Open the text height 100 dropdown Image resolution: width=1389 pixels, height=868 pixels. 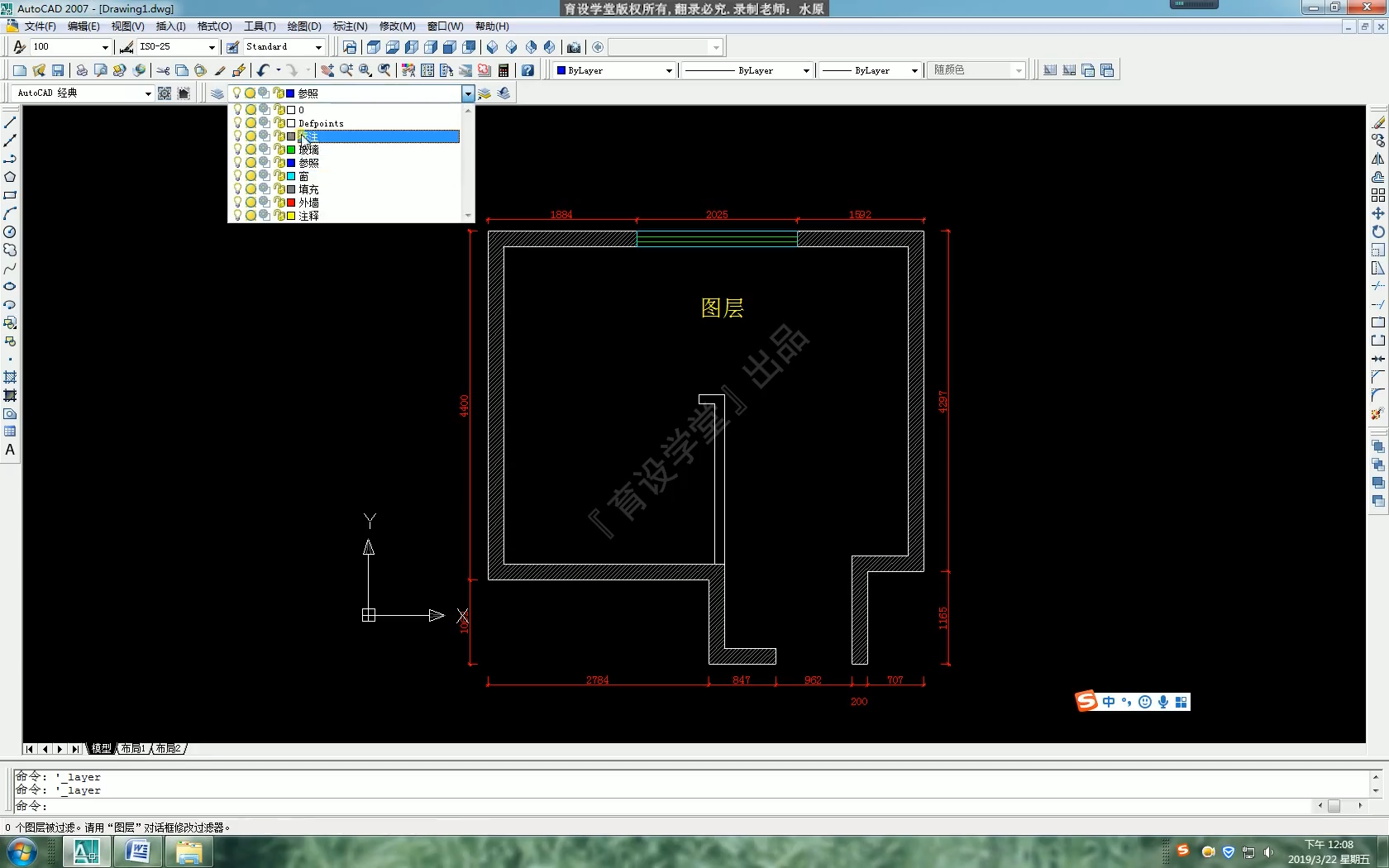tap(105, 47)
